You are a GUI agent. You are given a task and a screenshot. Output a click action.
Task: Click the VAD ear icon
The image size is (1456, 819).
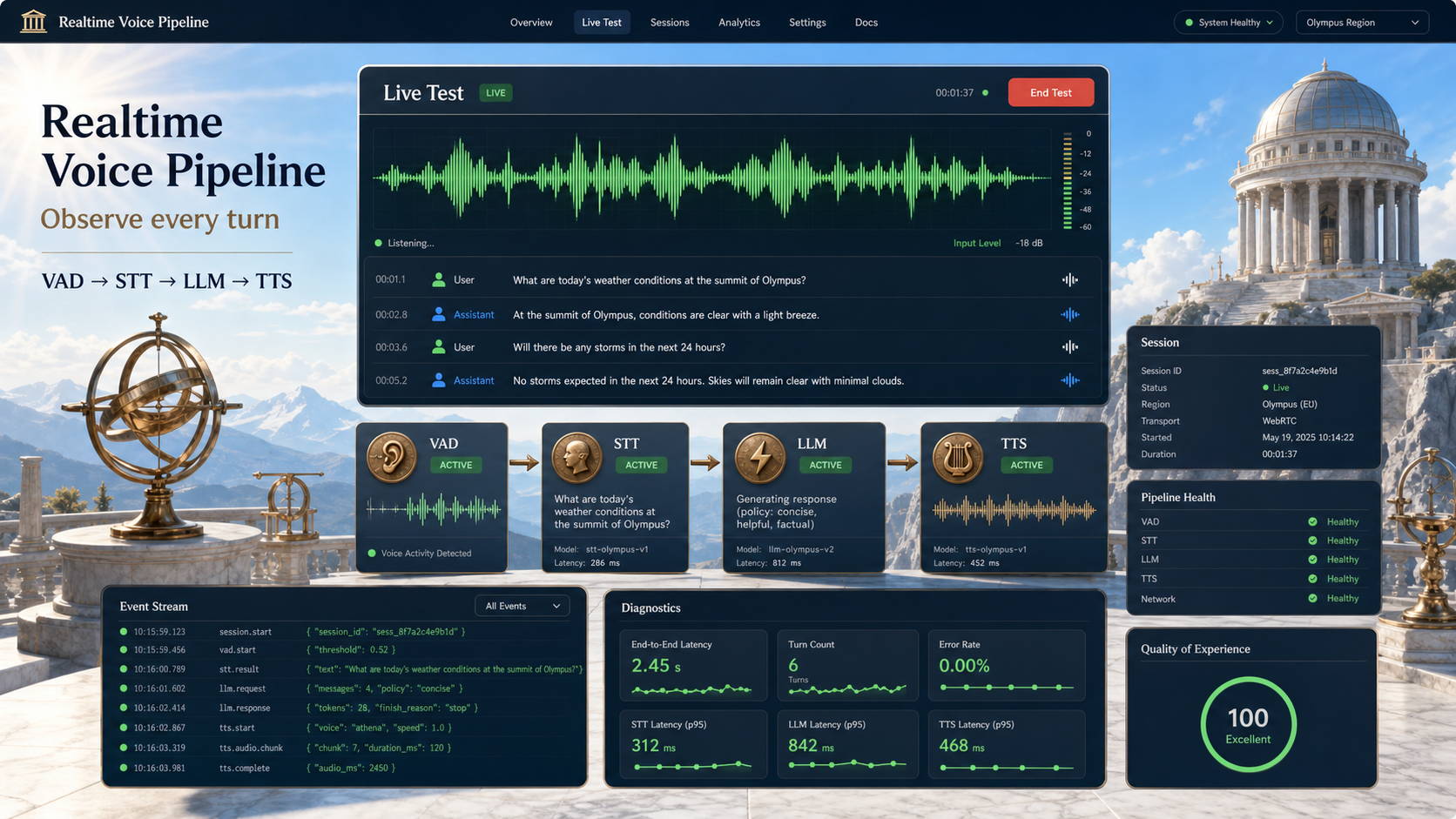[392, 457]
